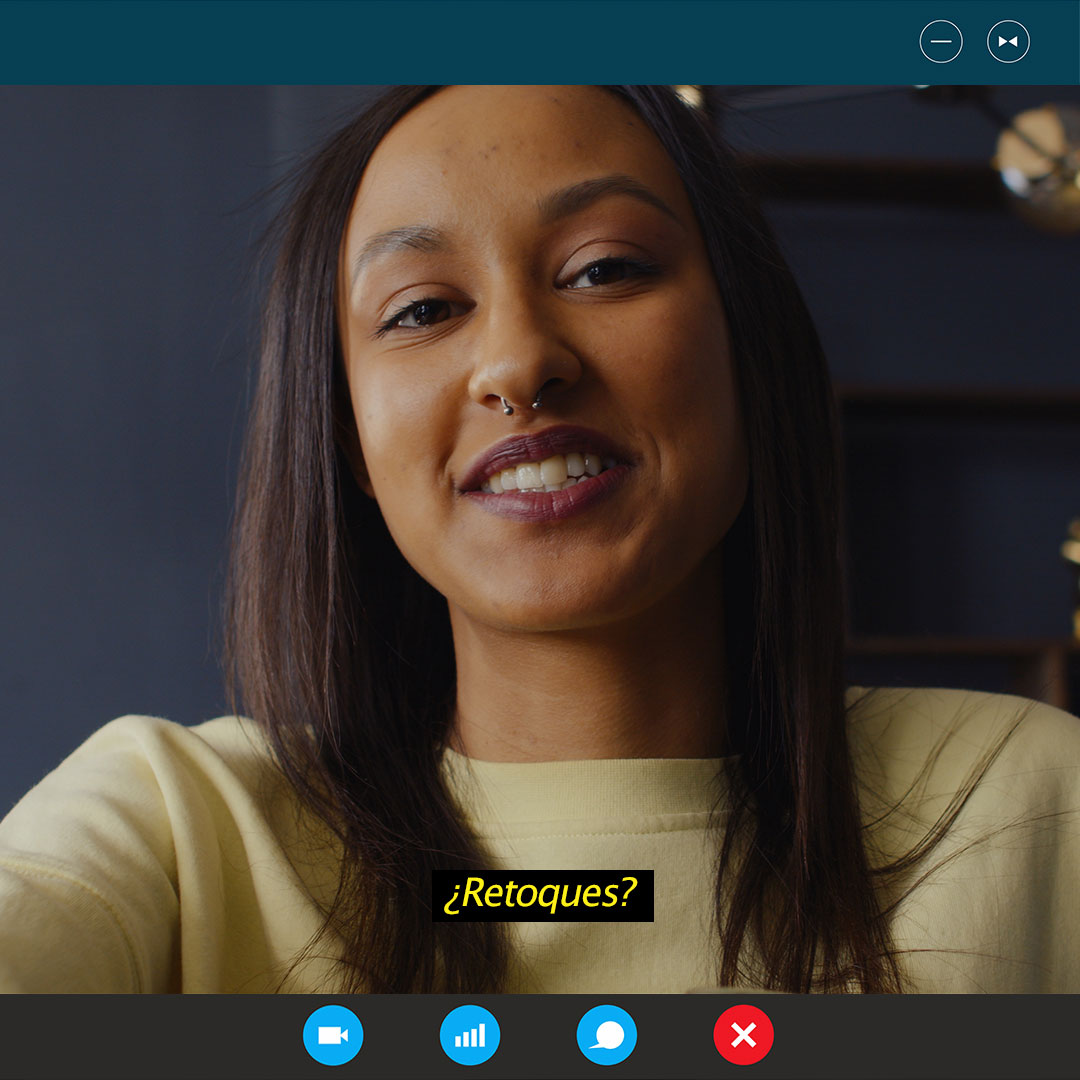Open the call signal quality bars

click(x=470, y=1035)
